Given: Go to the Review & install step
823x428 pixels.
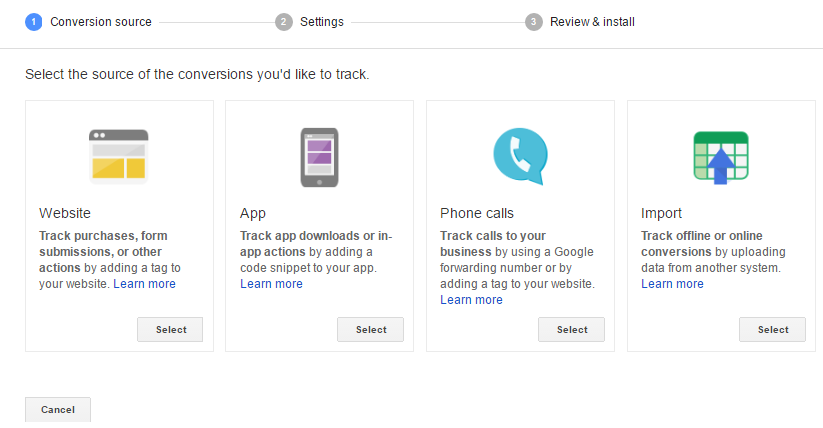Looking at the screenshot, I should pos(592,22).
